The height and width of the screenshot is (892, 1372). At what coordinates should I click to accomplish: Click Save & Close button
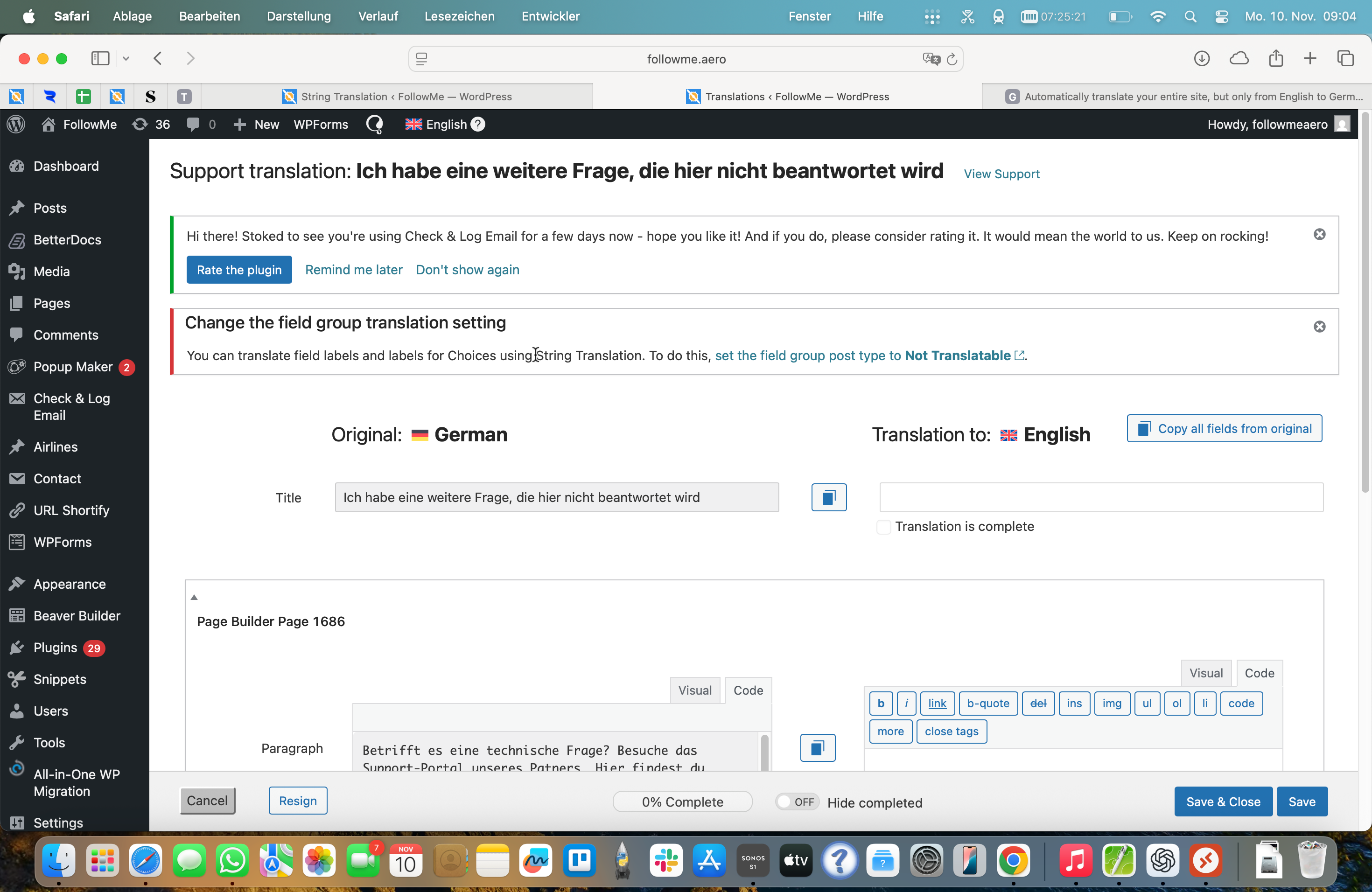coord(1223,801)
